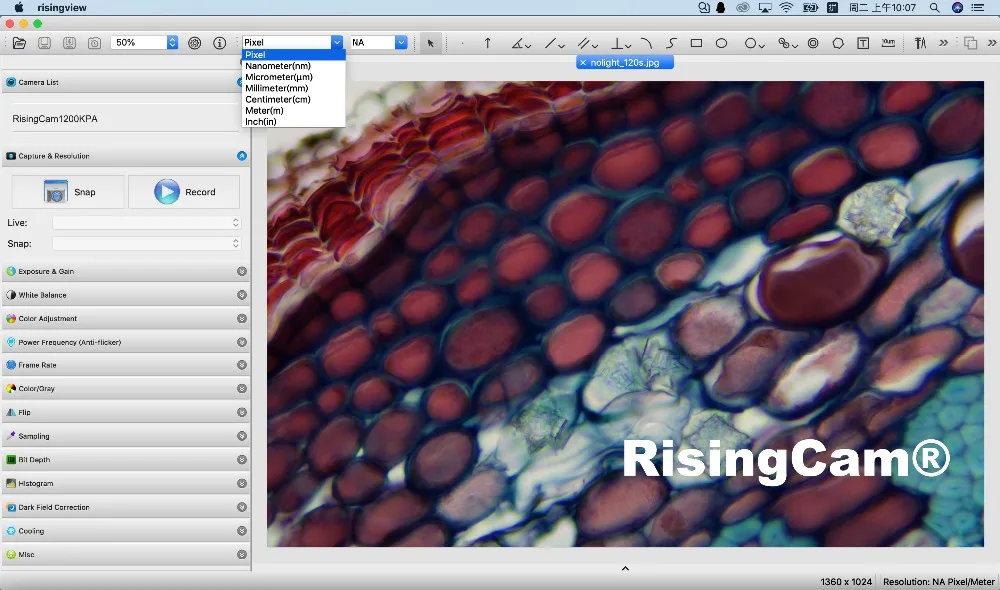Click the scale bar ruler tool
Viewport: 1000px width, 590px height.
[x=888, y=43]
